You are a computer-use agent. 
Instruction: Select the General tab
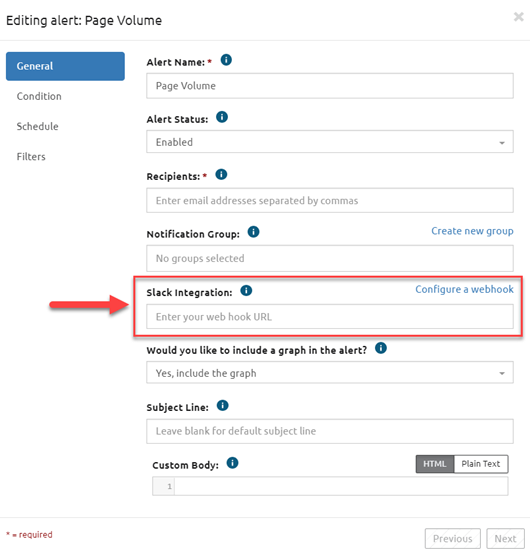[65, 66]
